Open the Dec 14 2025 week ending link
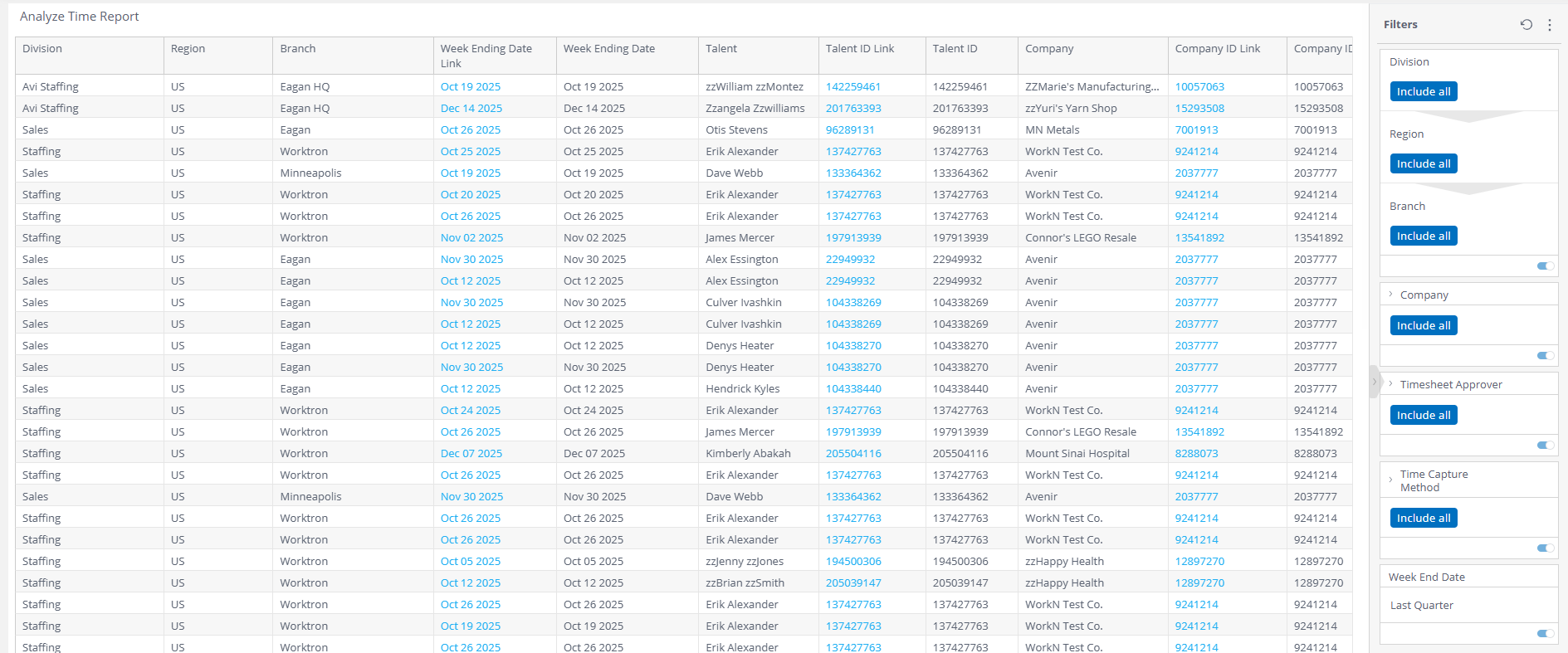Screen dimensions: 1568x653 click(x=471, y=108)
